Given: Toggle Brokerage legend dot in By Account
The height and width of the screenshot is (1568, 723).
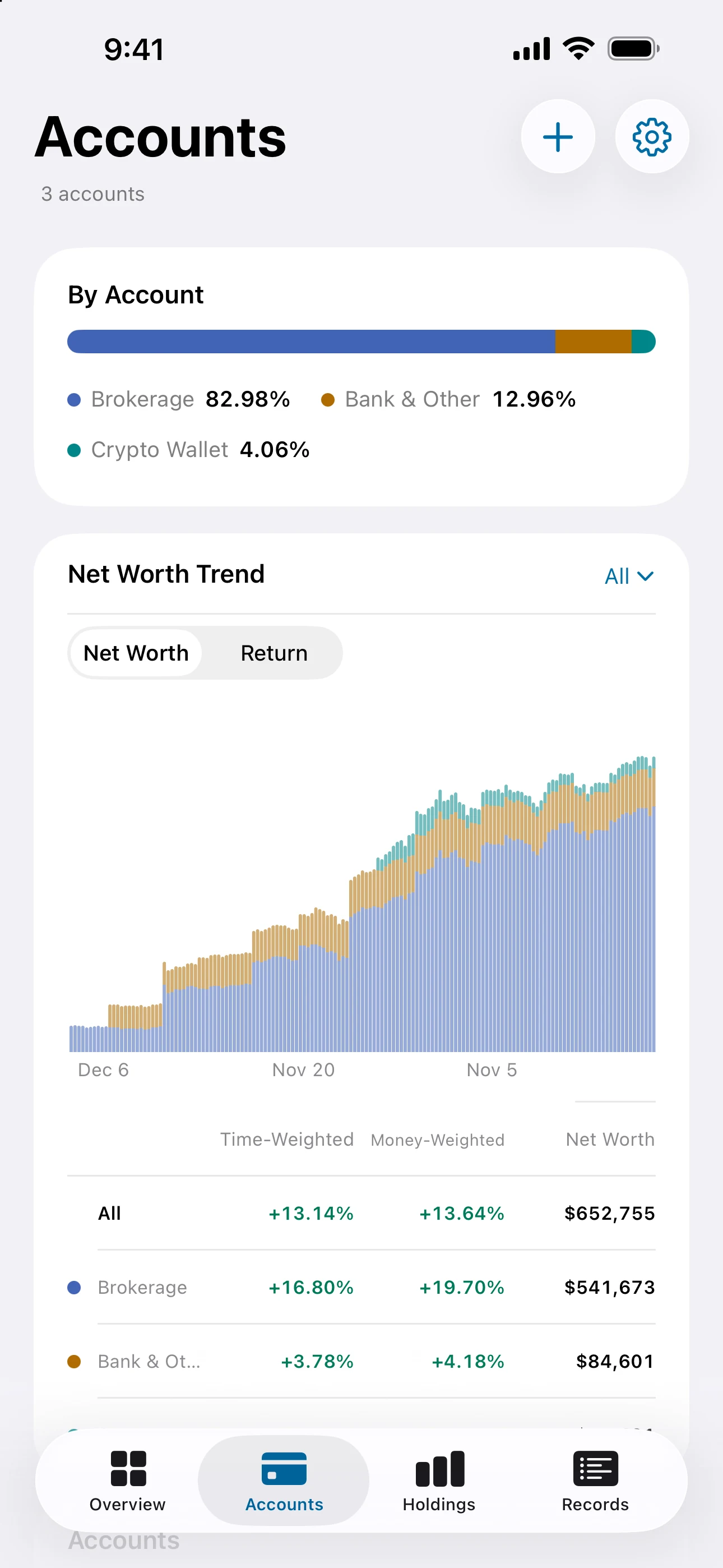Looking at the screenshot, I should 73,400.
